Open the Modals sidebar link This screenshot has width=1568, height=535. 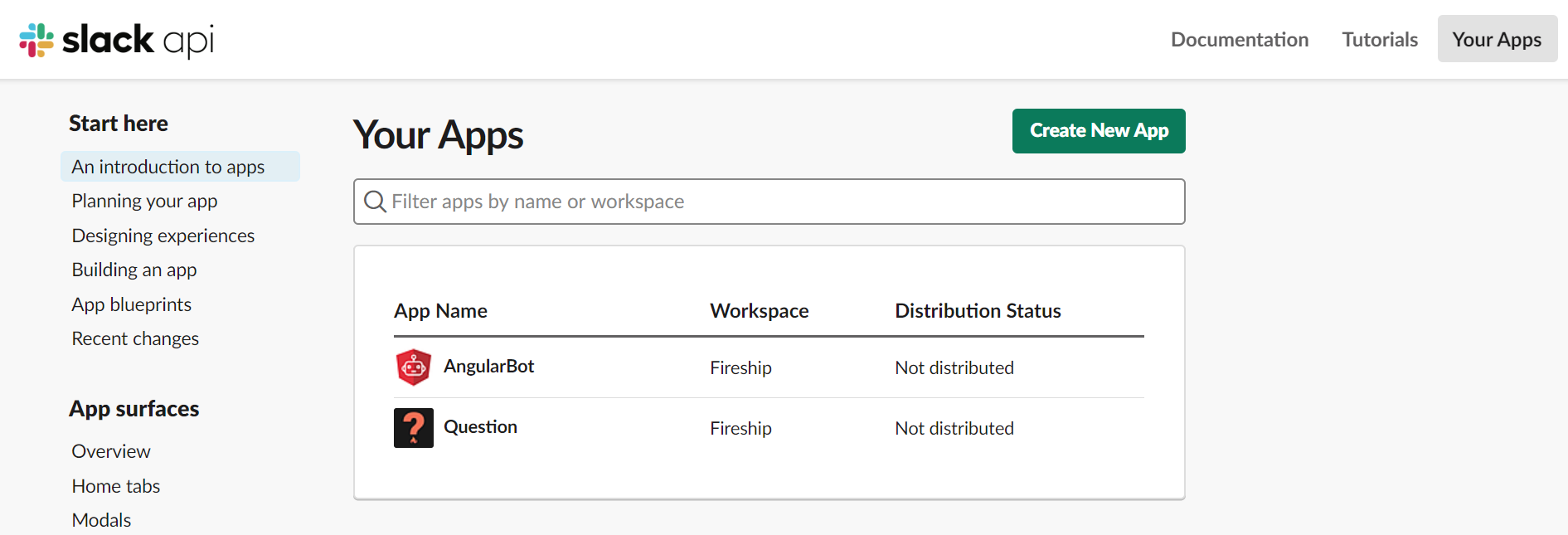pyautogui.click(x=101, y=520)
